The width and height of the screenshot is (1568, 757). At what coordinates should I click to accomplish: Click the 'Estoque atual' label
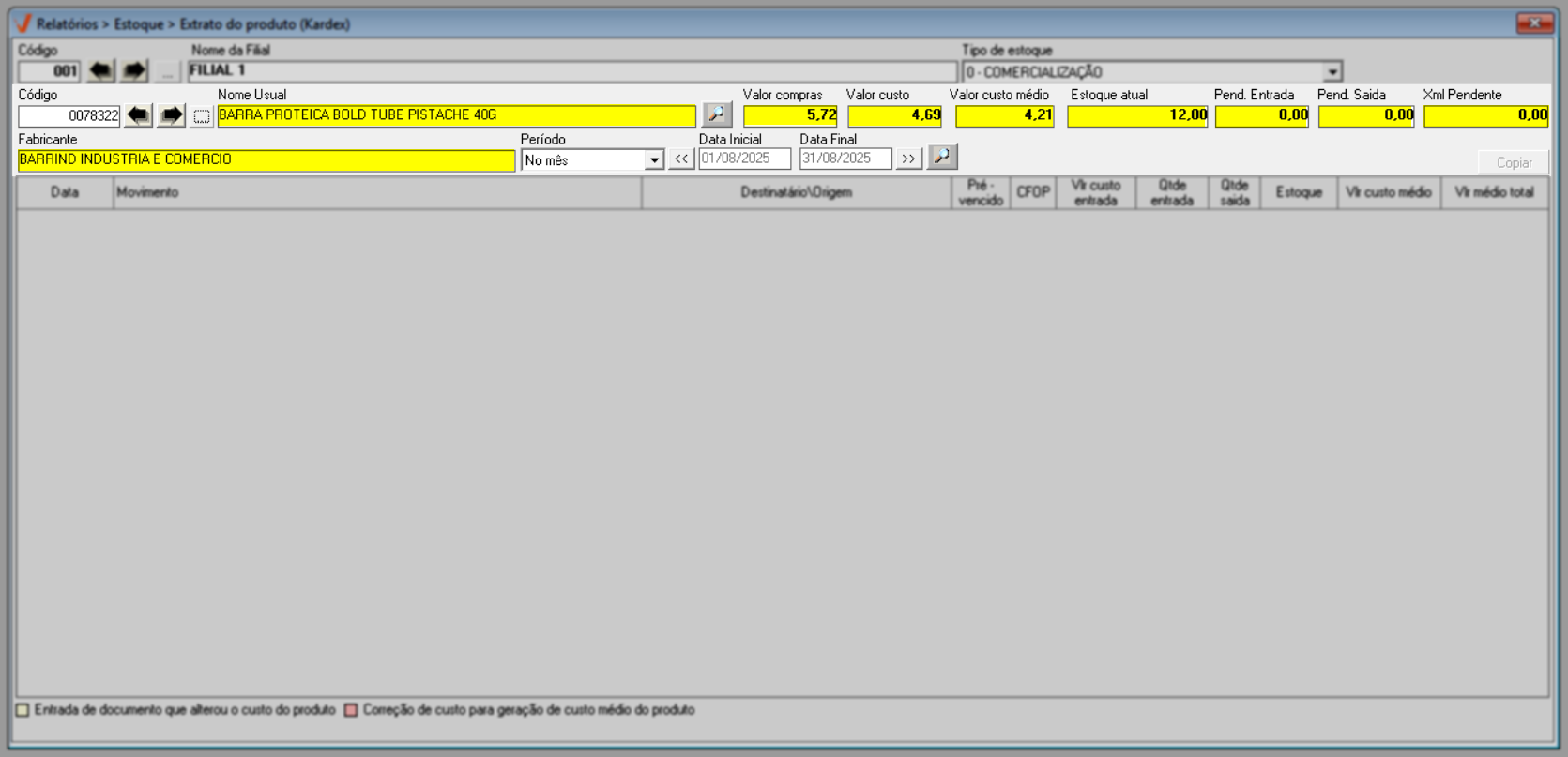tap(1109, 95)
